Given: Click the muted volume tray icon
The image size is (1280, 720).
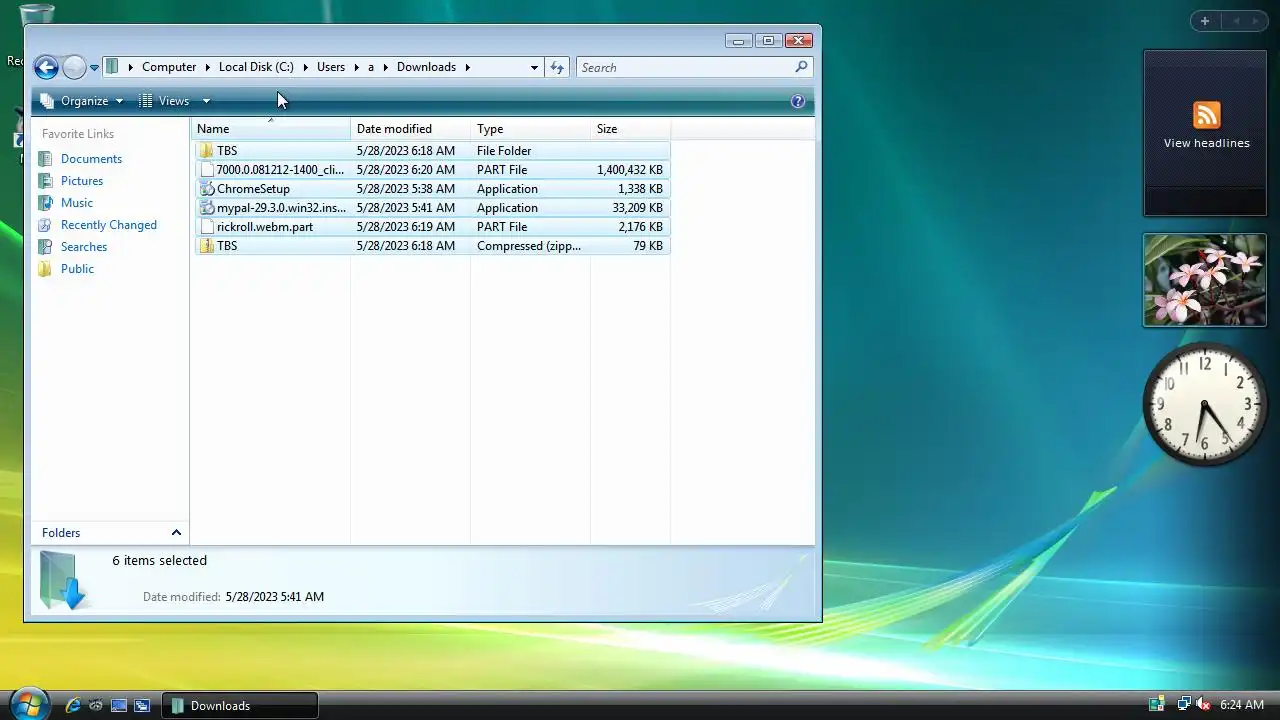Looking at the screenshot, I should (1204, 705).
